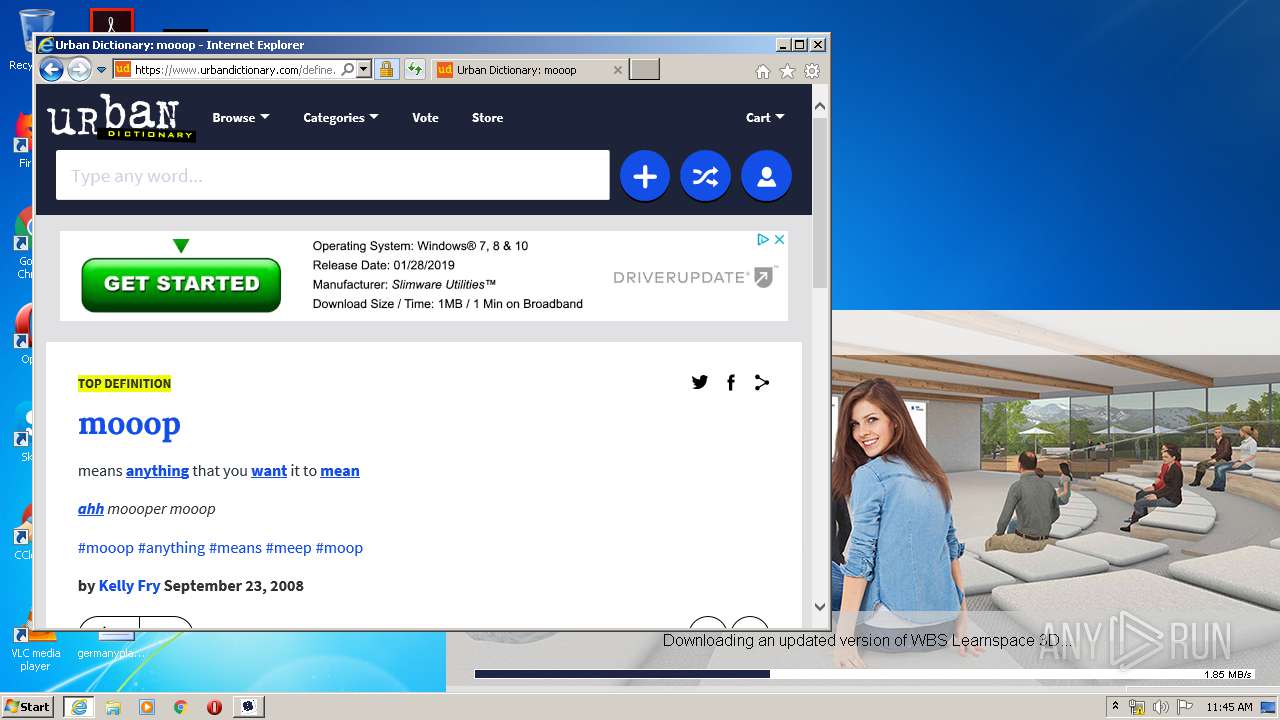Image resolution: width=1280 pixels, height=720 pixels.
Task: Expand the address bar autocomplete dropdown
Action: 364,70
